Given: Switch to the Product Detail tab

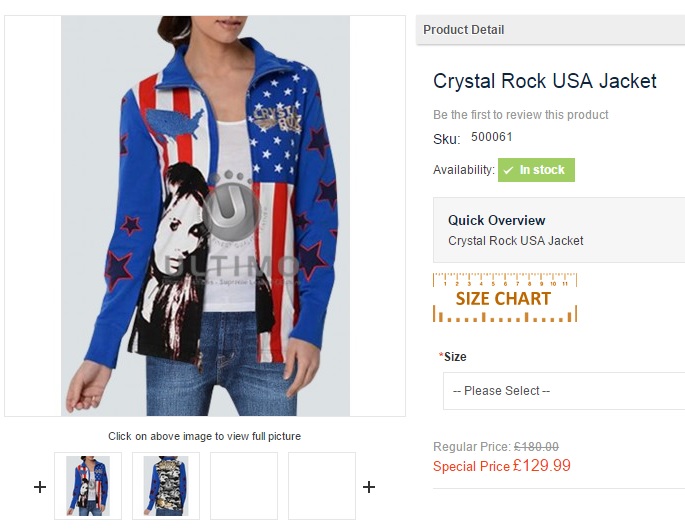Looking at the screenshot, I should pyautogui.click(x=464, y=30).
